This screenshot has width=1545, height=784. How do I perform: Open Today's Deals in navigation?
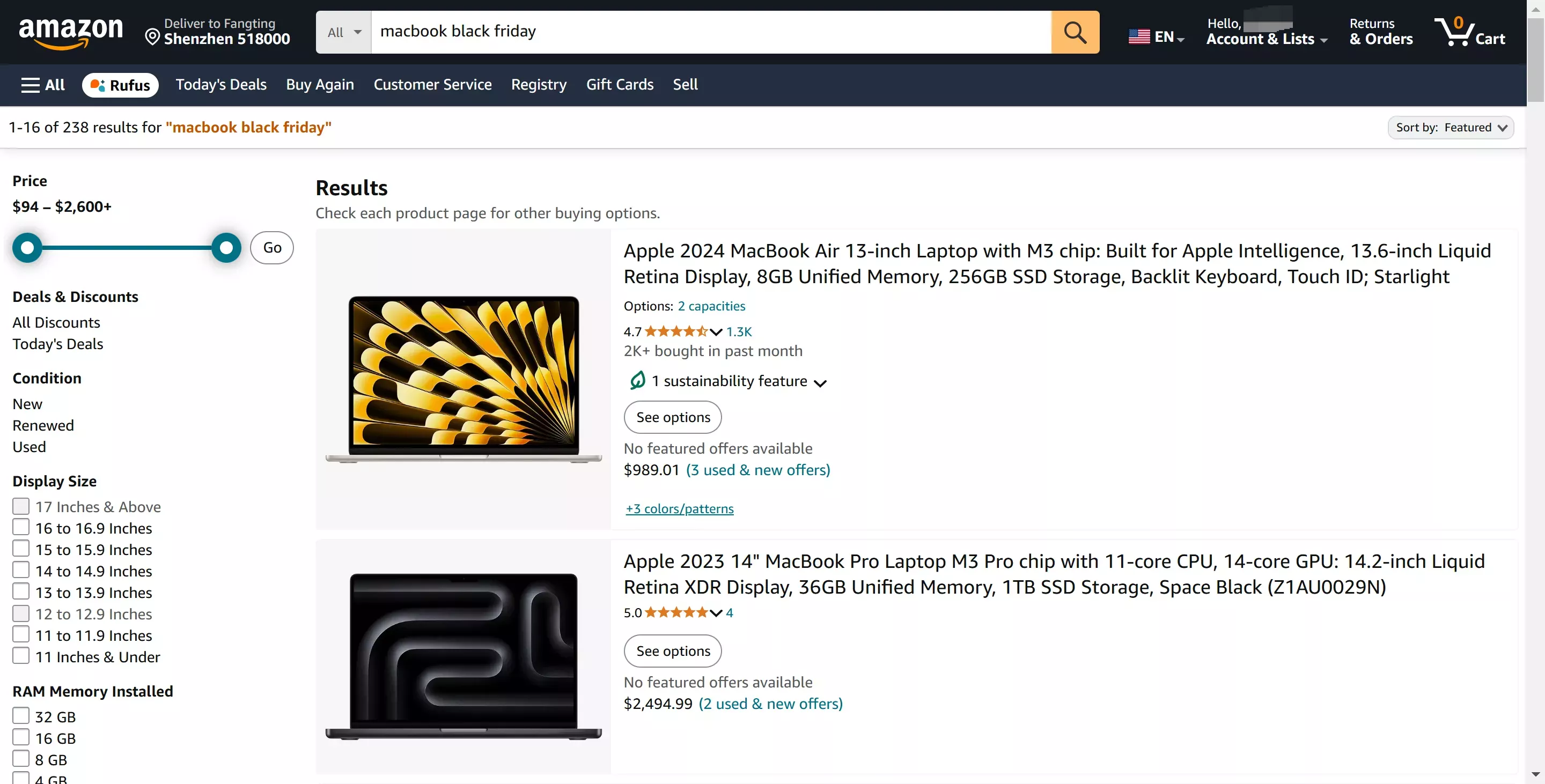point(220,85)
